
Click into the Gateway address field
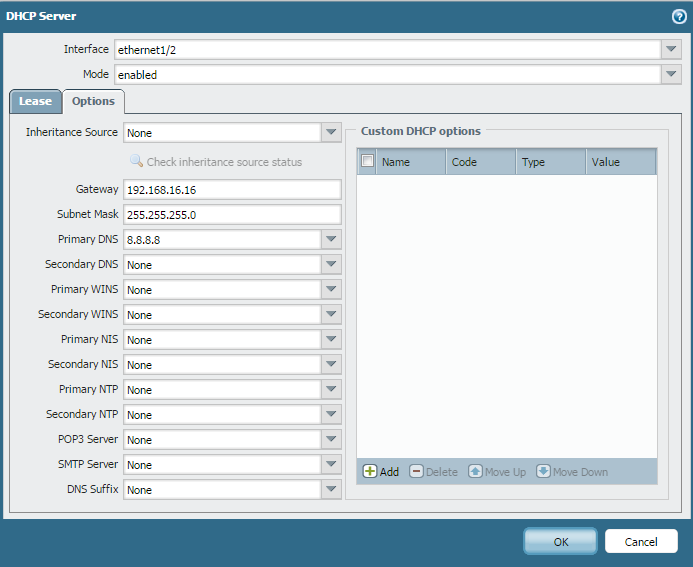232,189
